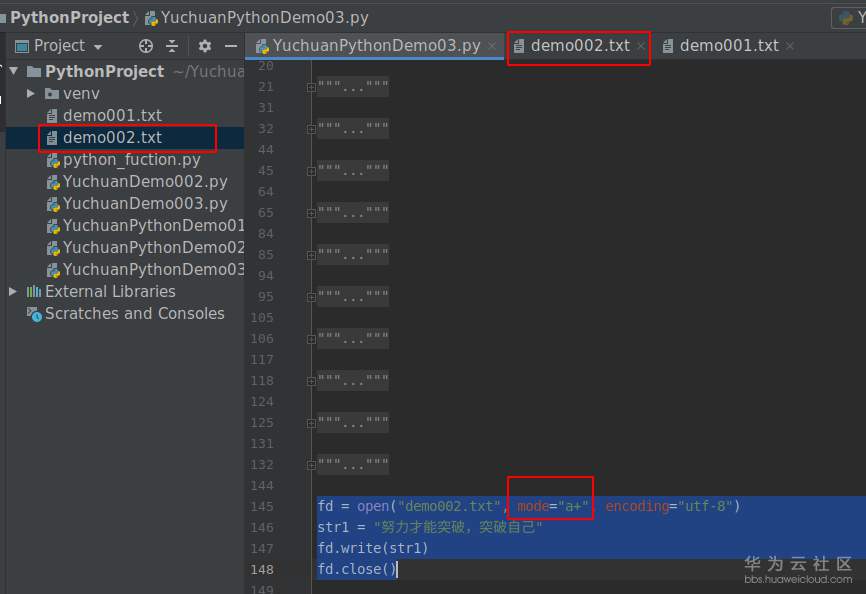866x594 pixels.
Task: Select demo002.txt in project tree
Action: coord(112,137)
